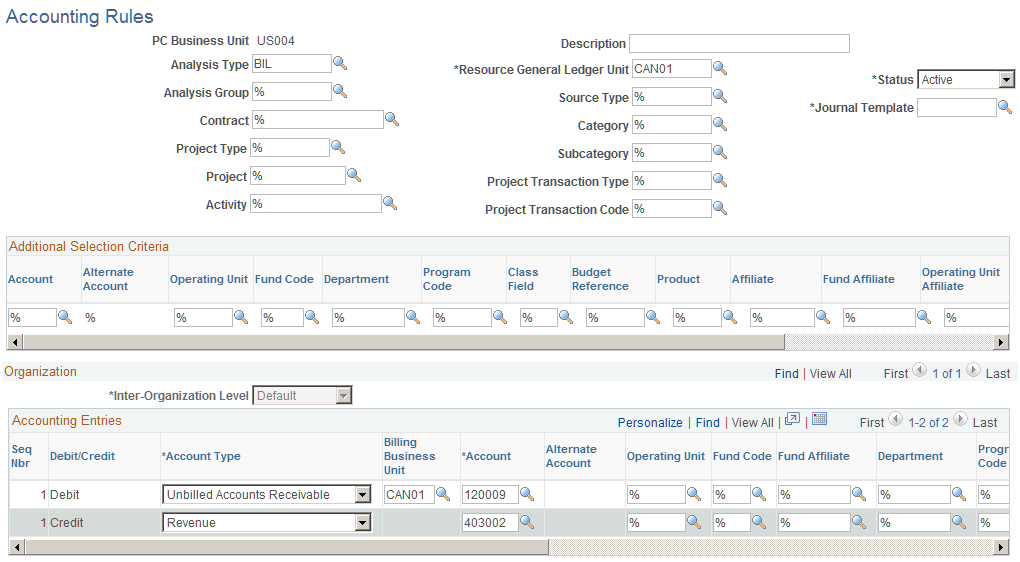
Task: Open the Inter-Organization Level dropdown
Action: 344,395
